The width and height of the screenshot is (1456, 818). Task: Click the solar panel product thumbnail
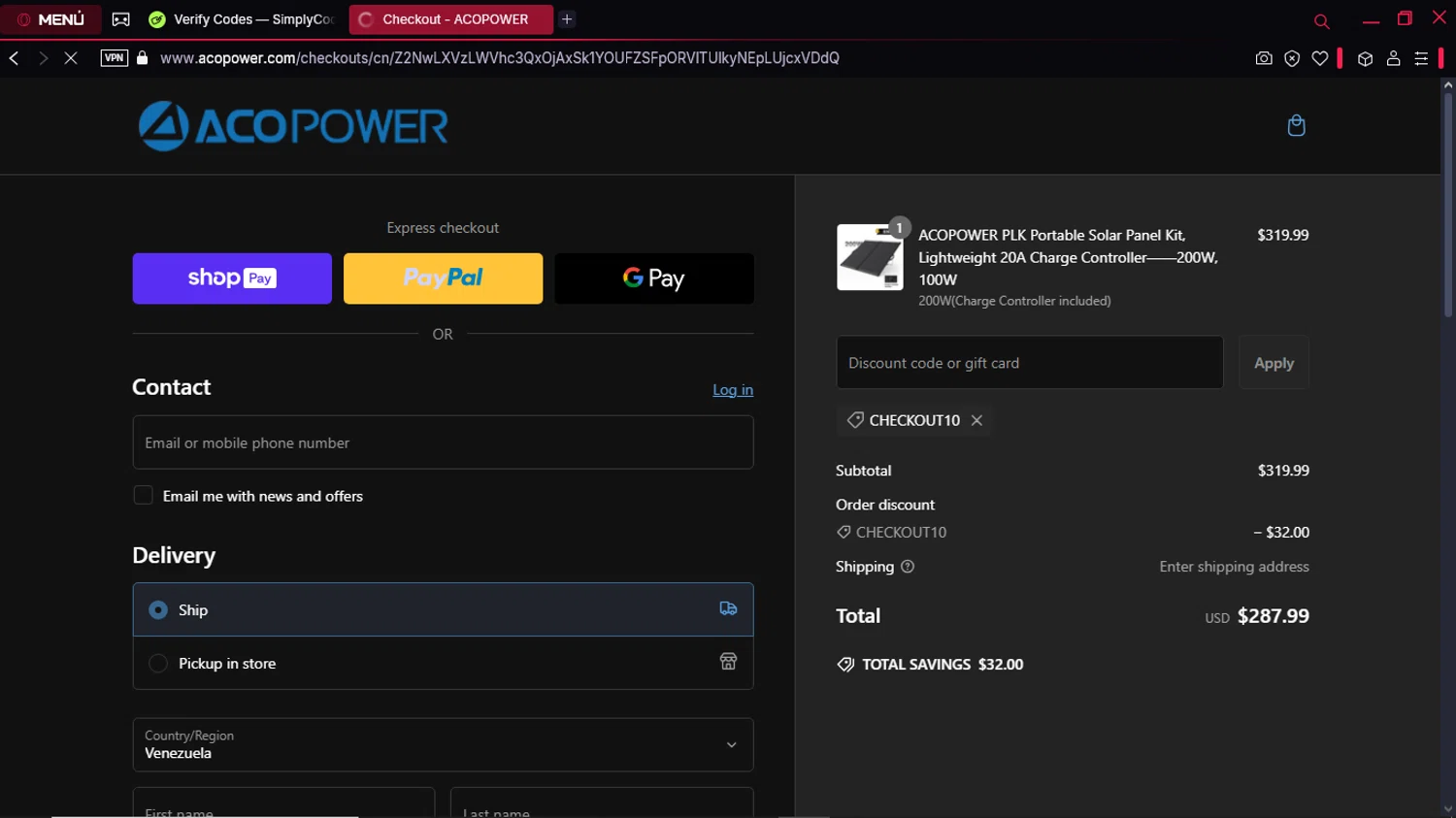pyautogui.click(x=870, y=257)
